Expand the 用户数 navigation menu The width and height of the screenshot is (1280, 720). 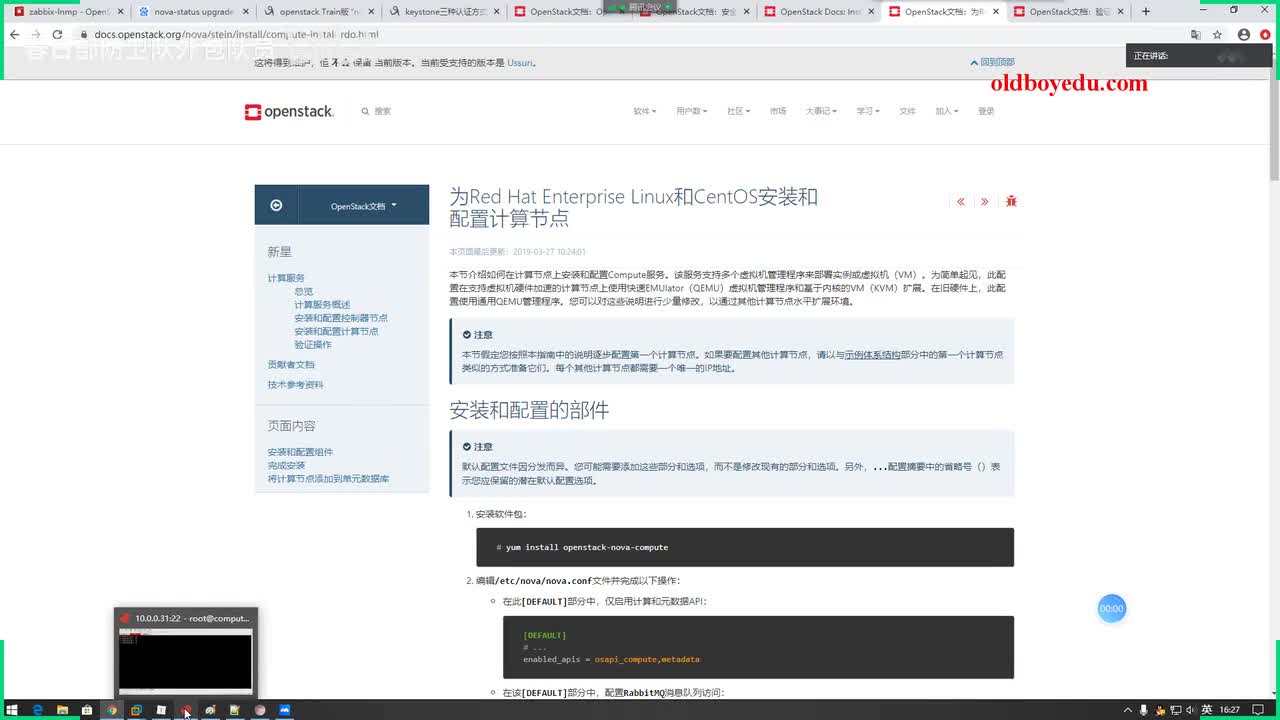click(x=690, y=111)
